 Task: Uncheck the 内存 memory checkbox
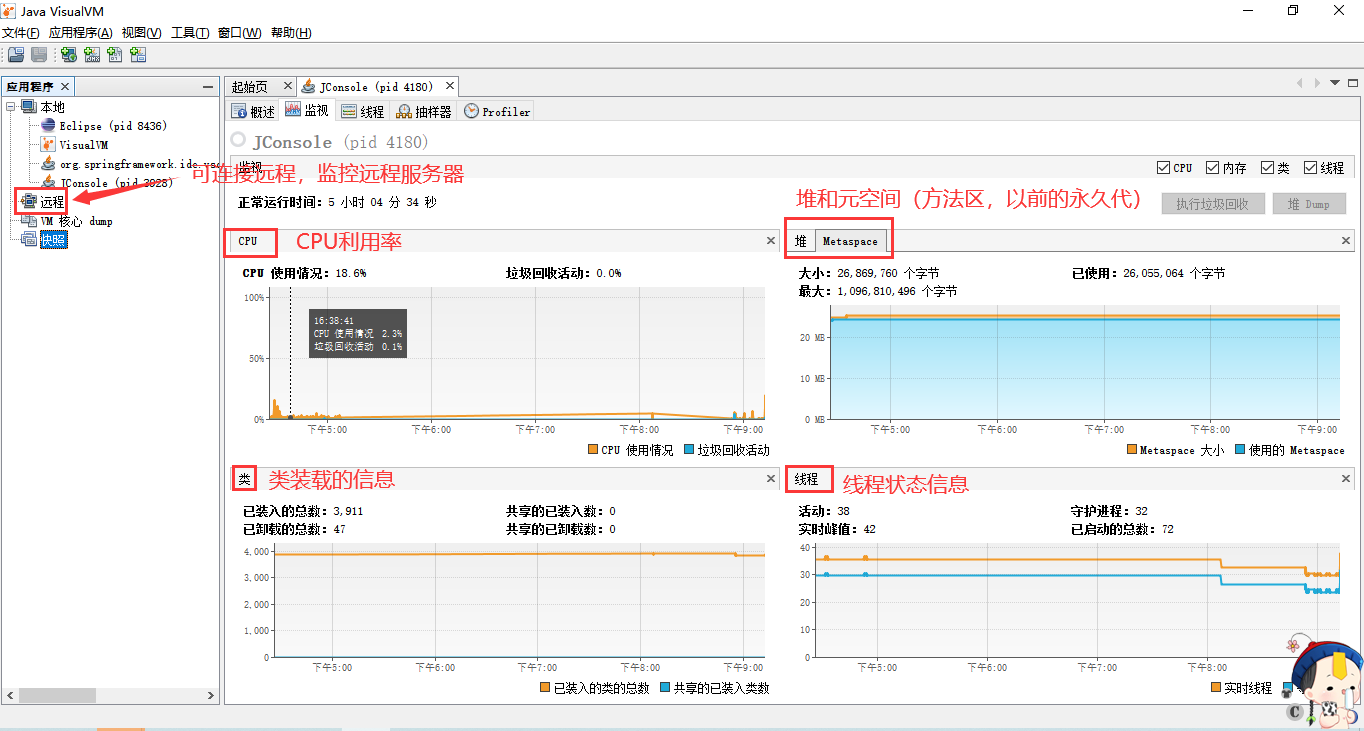[1212, 168]
